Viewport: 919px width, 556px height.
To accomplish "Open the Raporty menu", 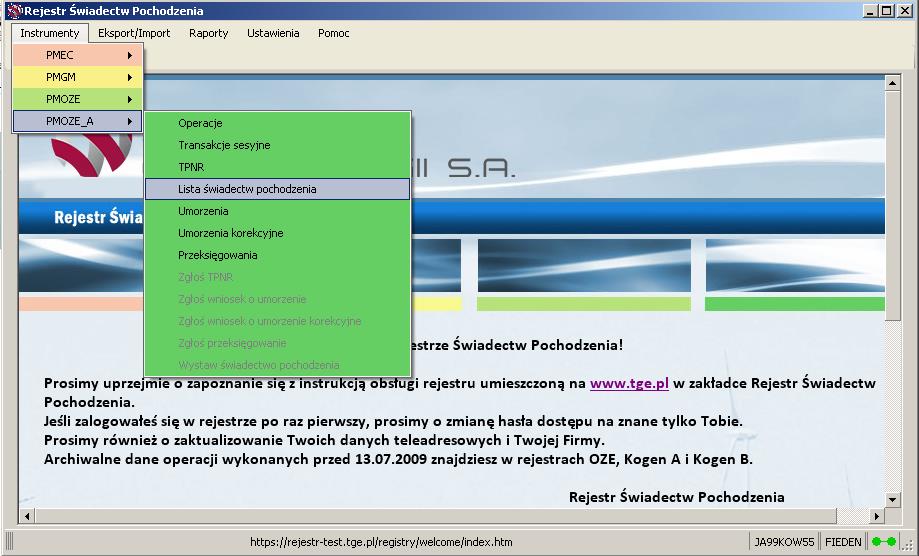I will pyautogui.click(x=209, y=33).
